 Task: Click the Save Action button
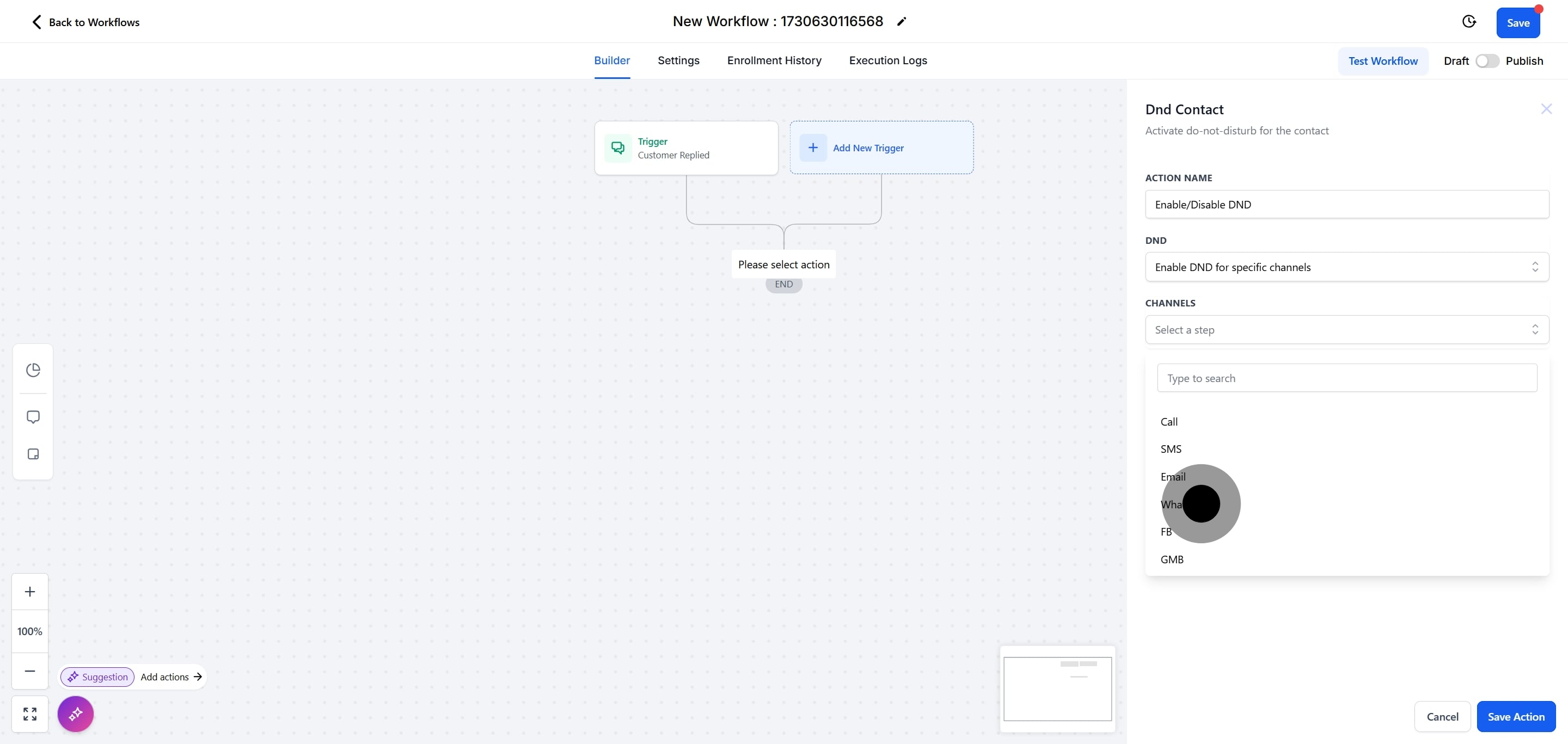coord(1515,717)
